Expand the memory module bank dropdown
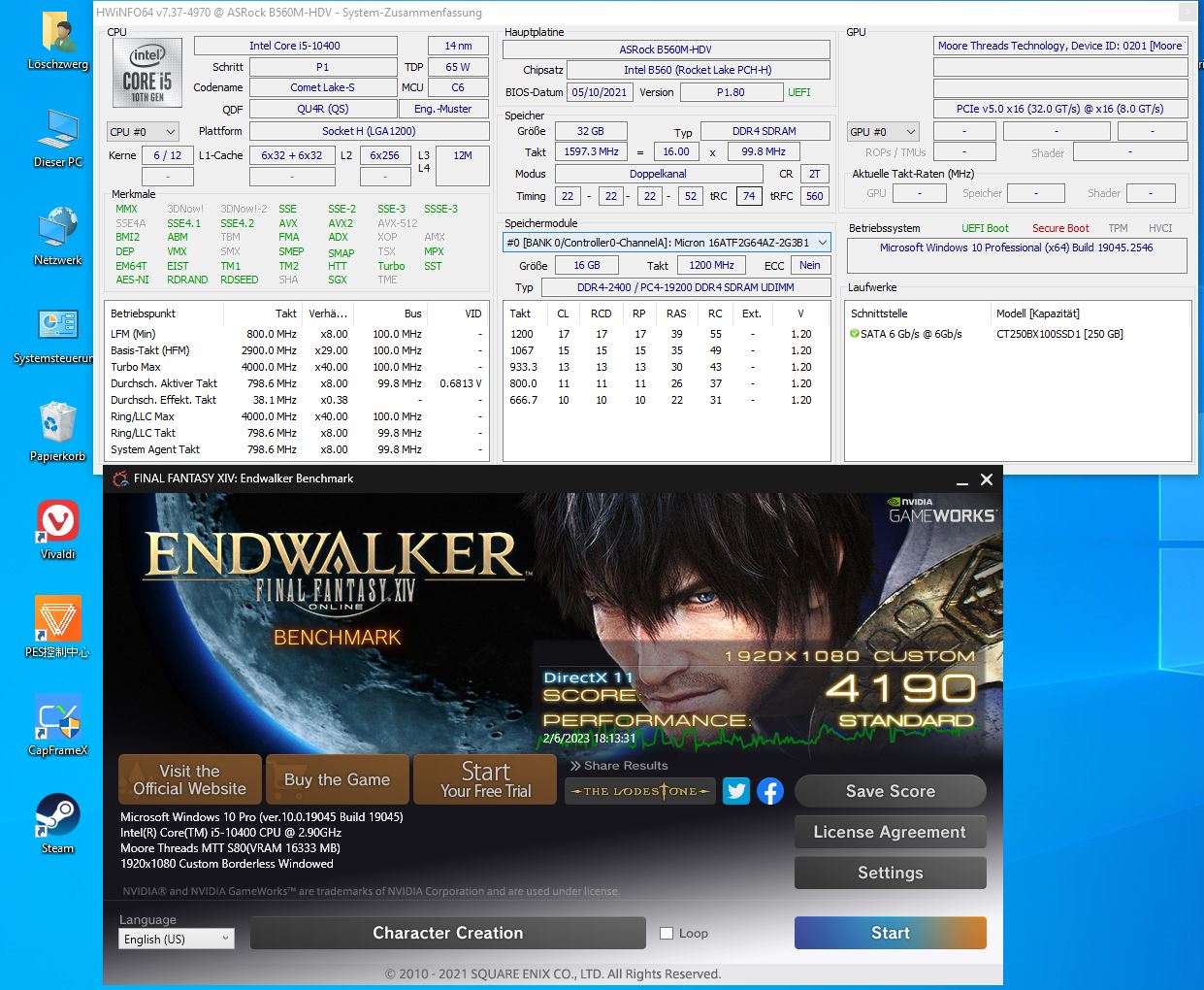 (x=667, y=243)
